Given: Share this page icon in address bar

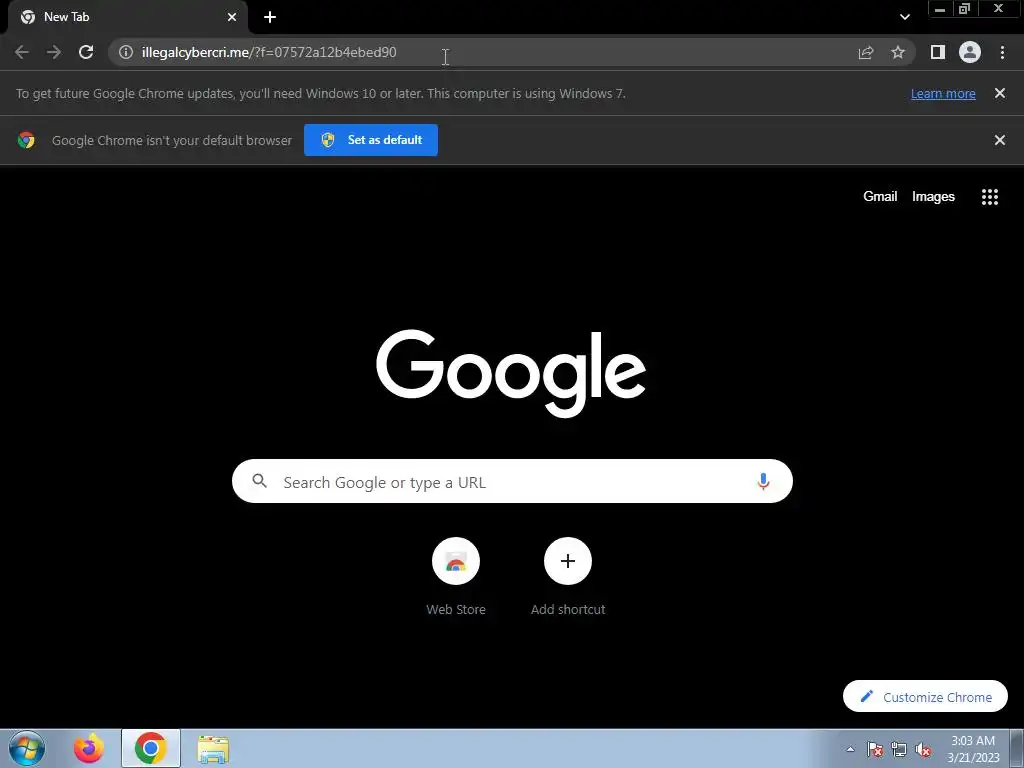Looking at the screenshot, I should (x=866, y=52).
